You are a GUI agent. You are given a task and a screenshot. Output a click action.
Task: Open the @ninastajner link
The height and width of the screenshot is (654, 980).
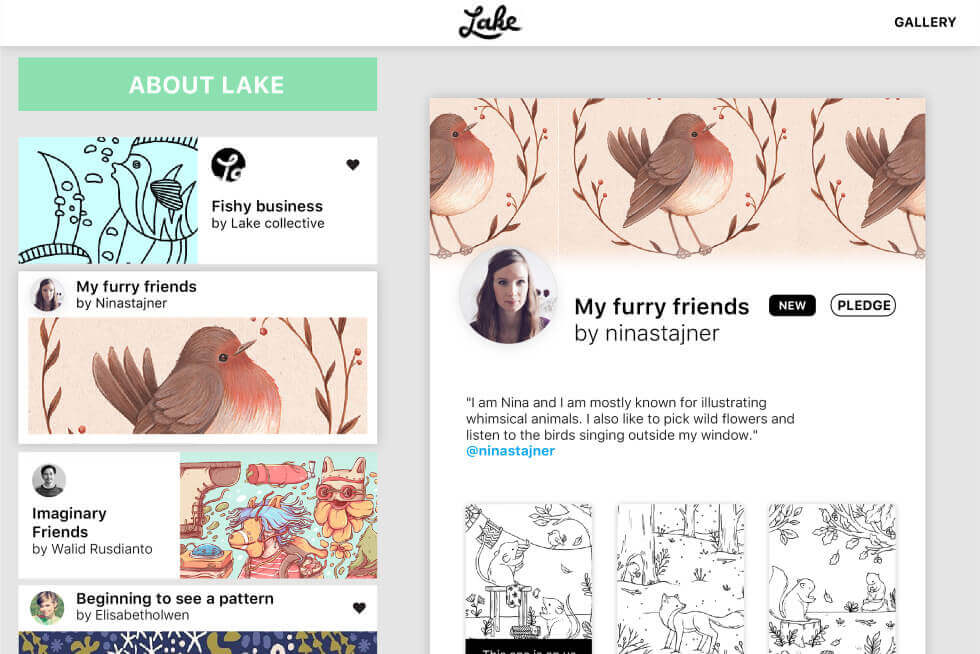[x=510, y=451]
